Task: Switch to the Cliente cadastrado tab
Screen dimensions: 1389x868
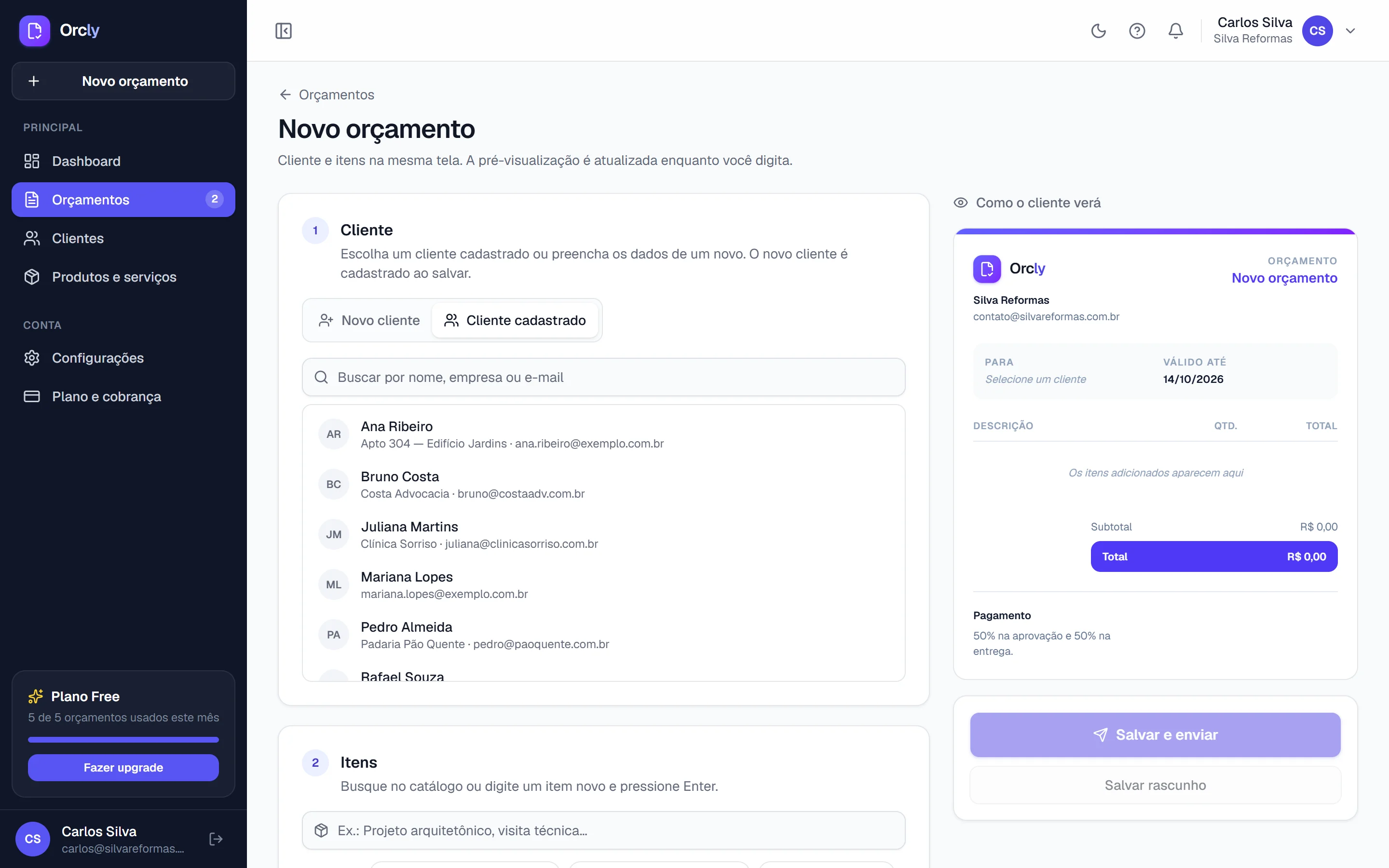Action: pyautogui.click(x=515, y=320)
